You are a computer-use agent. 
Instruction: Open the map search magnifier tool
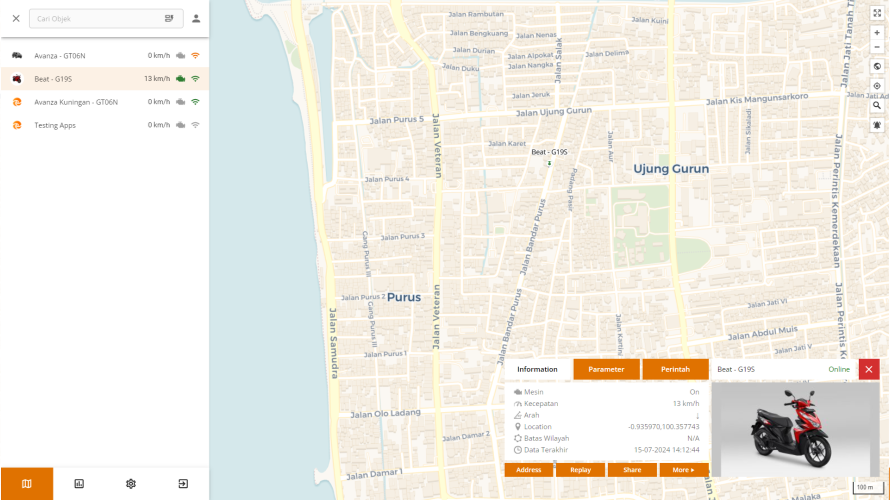pos(877,105)
